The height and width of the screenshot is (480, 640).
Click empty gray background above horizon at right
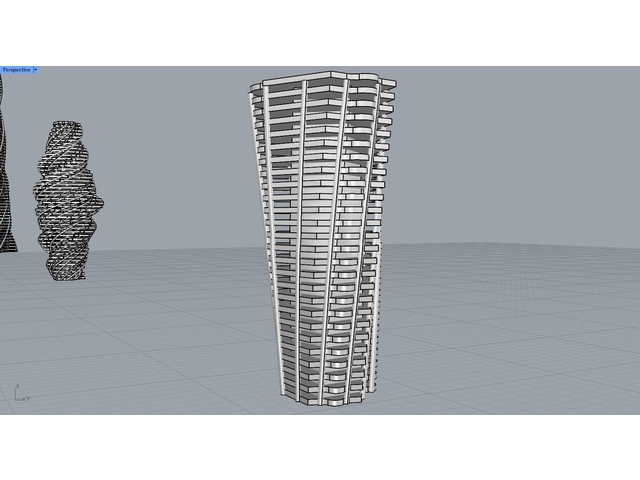tap(520, 150)
